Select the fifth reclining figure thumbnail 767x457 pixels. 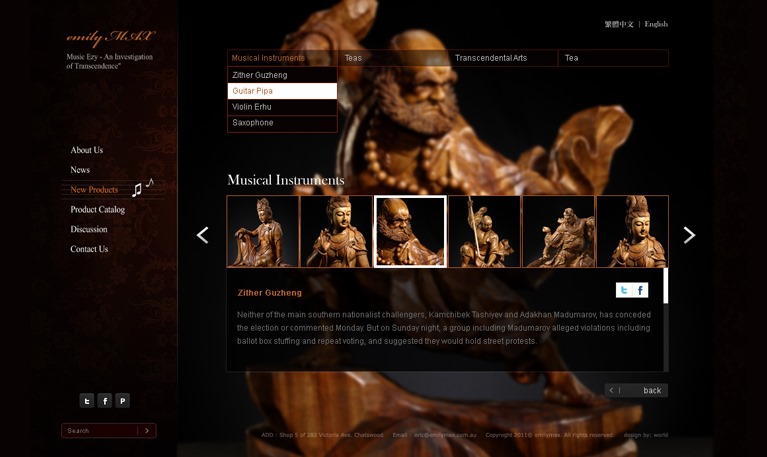click(559, 231)
